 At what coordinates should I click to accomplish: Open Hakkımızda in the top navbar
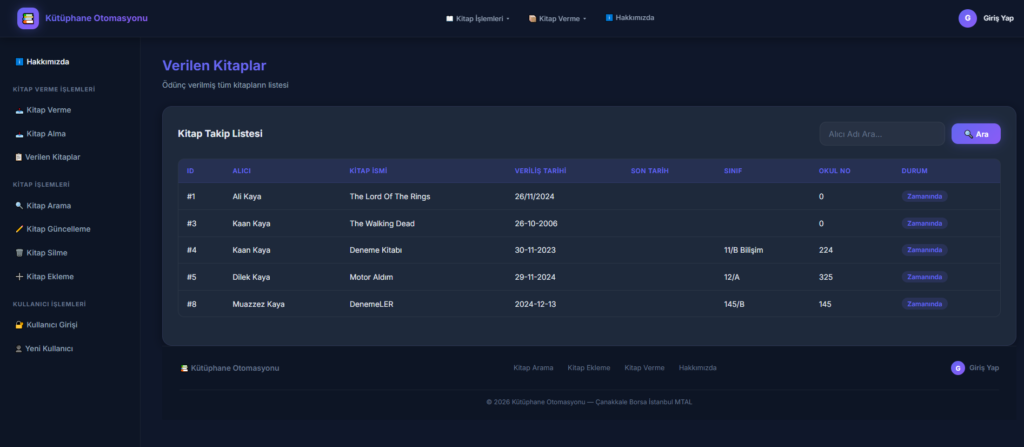point(630,18)
